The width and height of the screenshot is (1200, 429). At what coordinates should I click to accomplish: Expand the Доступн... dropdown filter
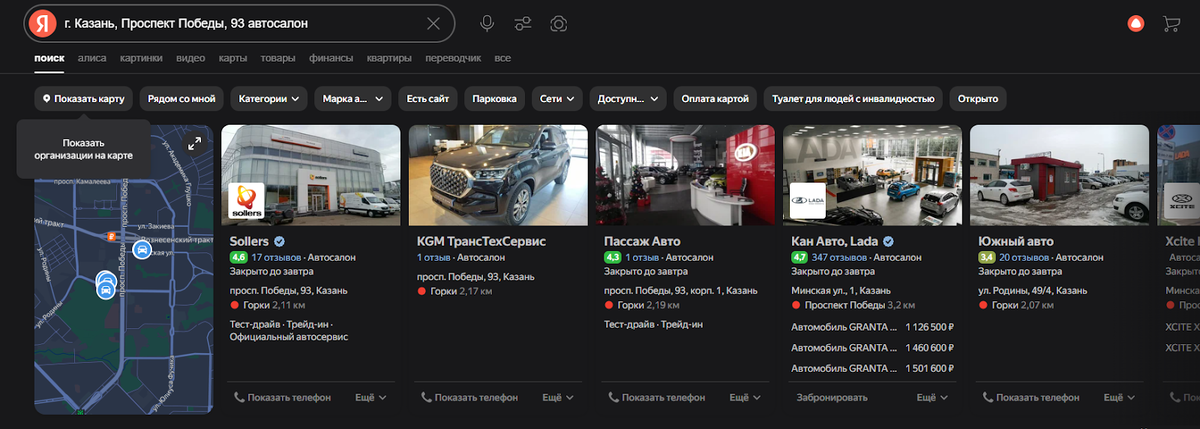(x=628, y=99)
